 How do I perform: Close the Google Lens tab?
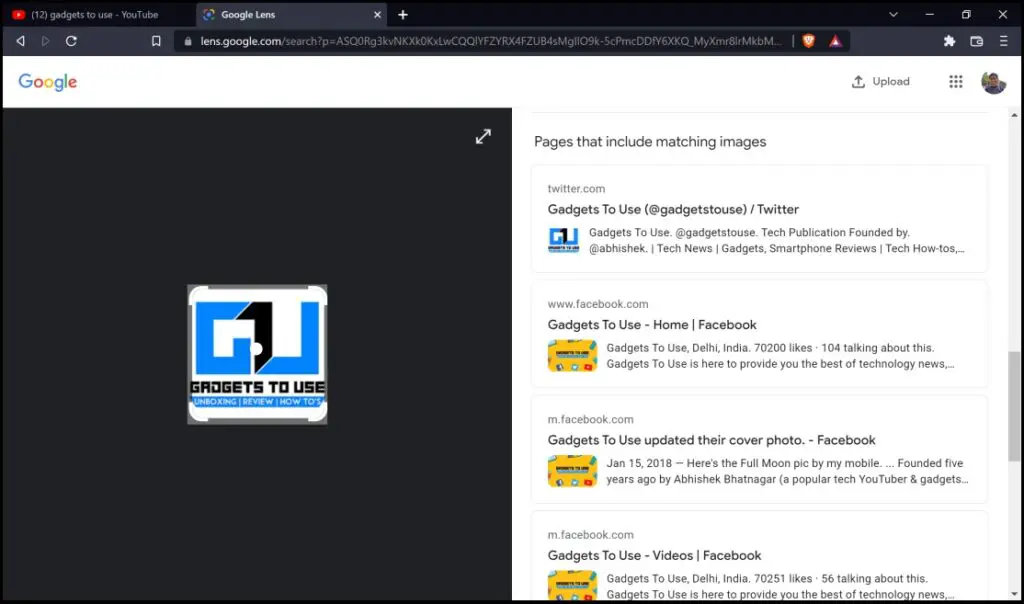pos(377,14)
